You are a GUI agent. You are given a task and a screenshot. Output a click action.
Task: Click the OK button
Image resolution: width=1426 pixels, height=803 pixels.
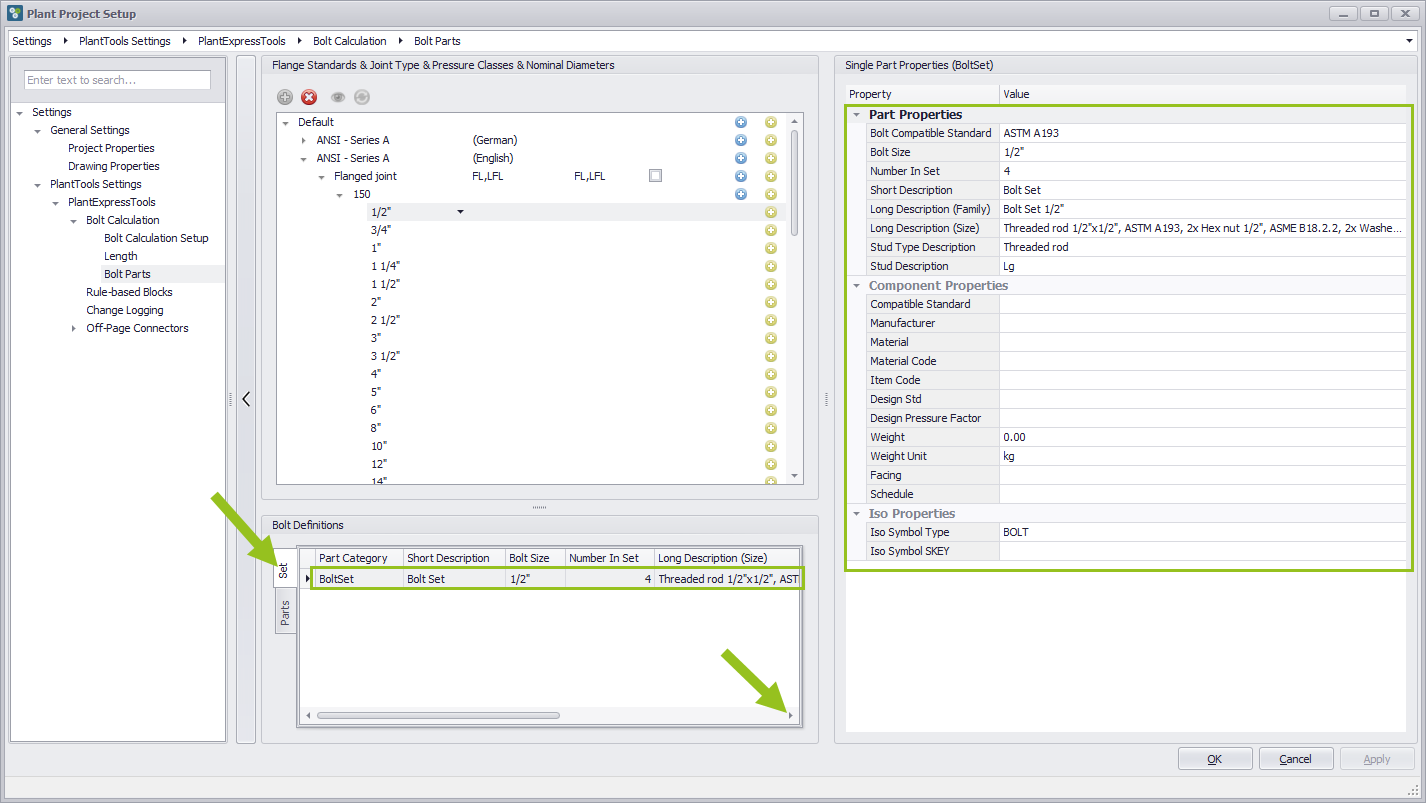point(1215,759)
